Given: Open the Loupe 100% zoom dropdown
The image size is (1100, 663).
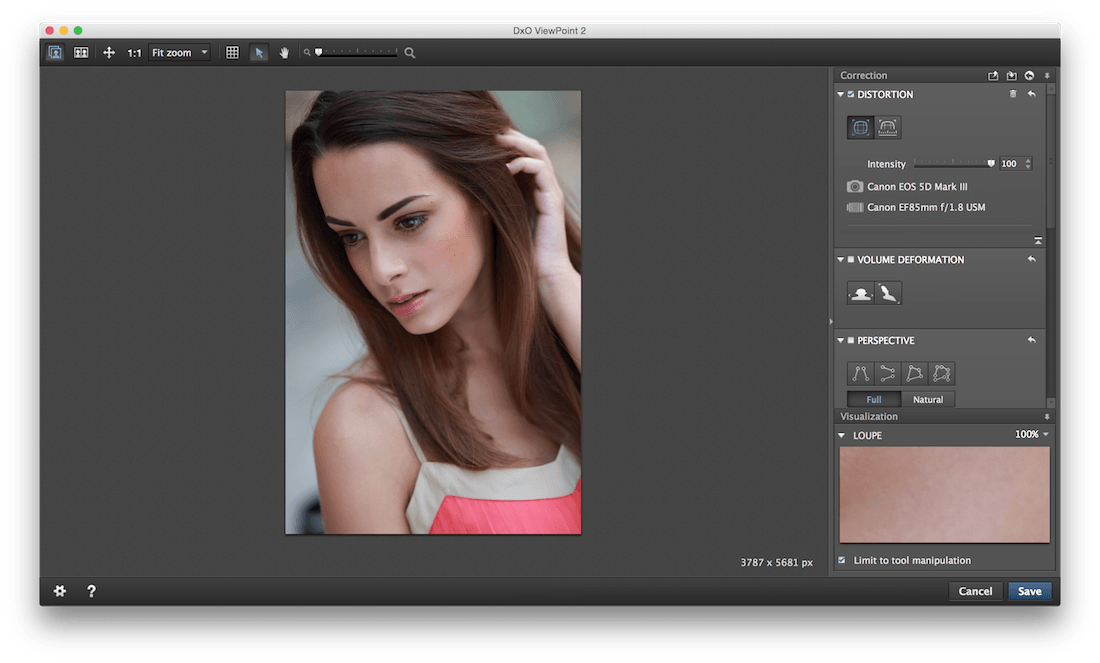Looking at the screenshot, I should [1031, 435].
